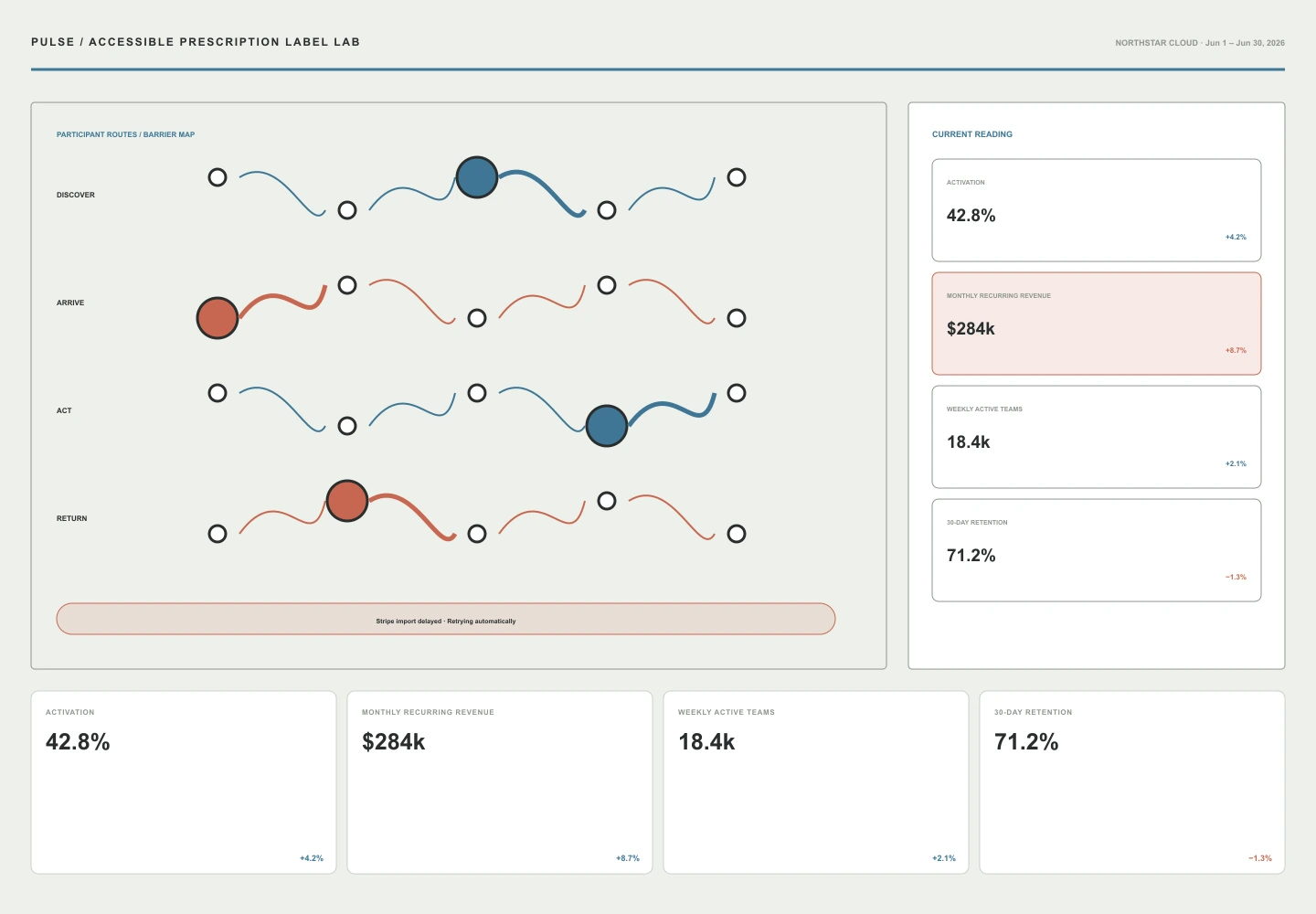The height and width of the screenshot is (914, 1316).
Task: Open the Activation card in Current Reading
Action: click(x=1097, y=210)
